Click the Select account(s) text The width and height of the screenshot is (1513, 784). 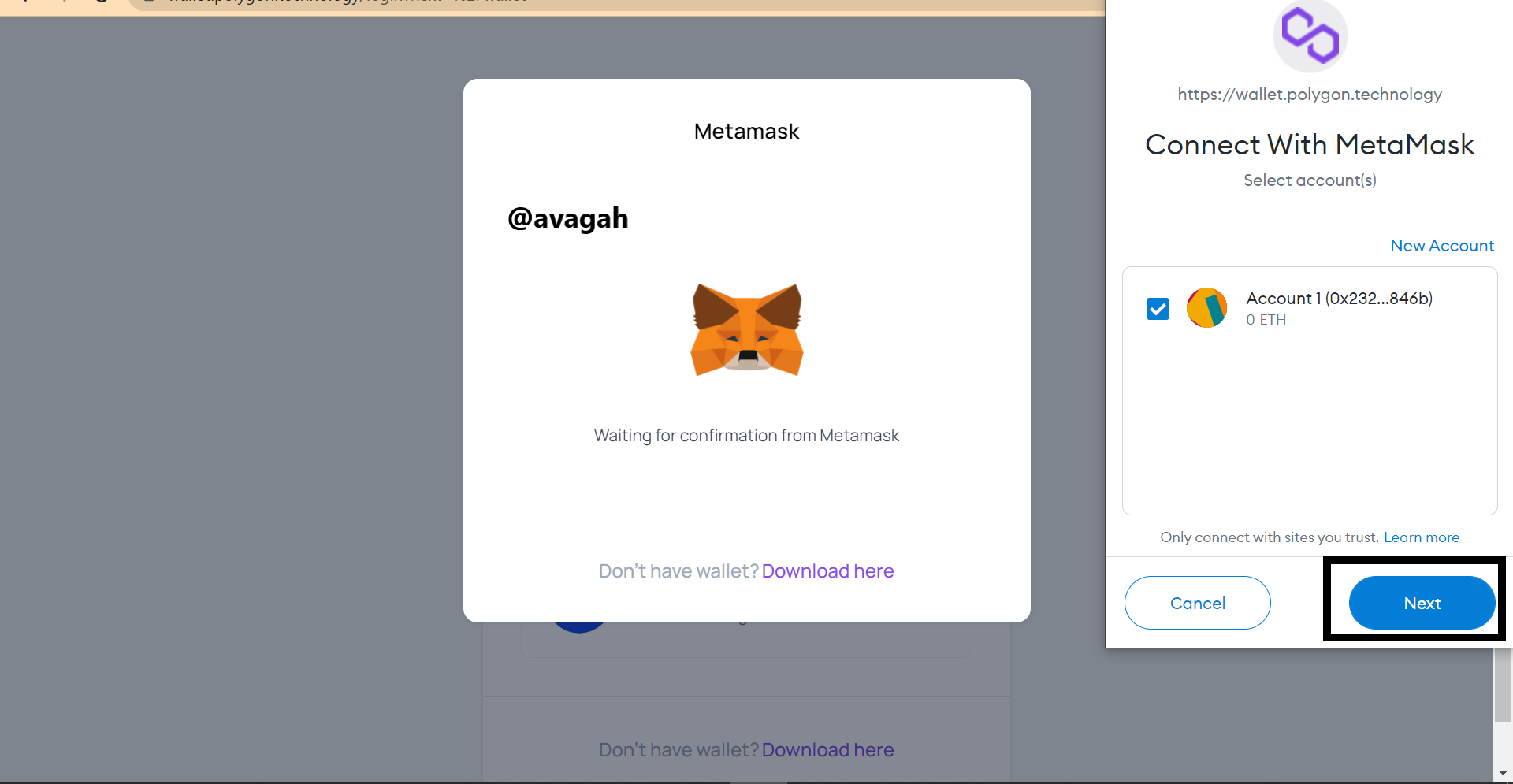click(x=1310, y=180)
